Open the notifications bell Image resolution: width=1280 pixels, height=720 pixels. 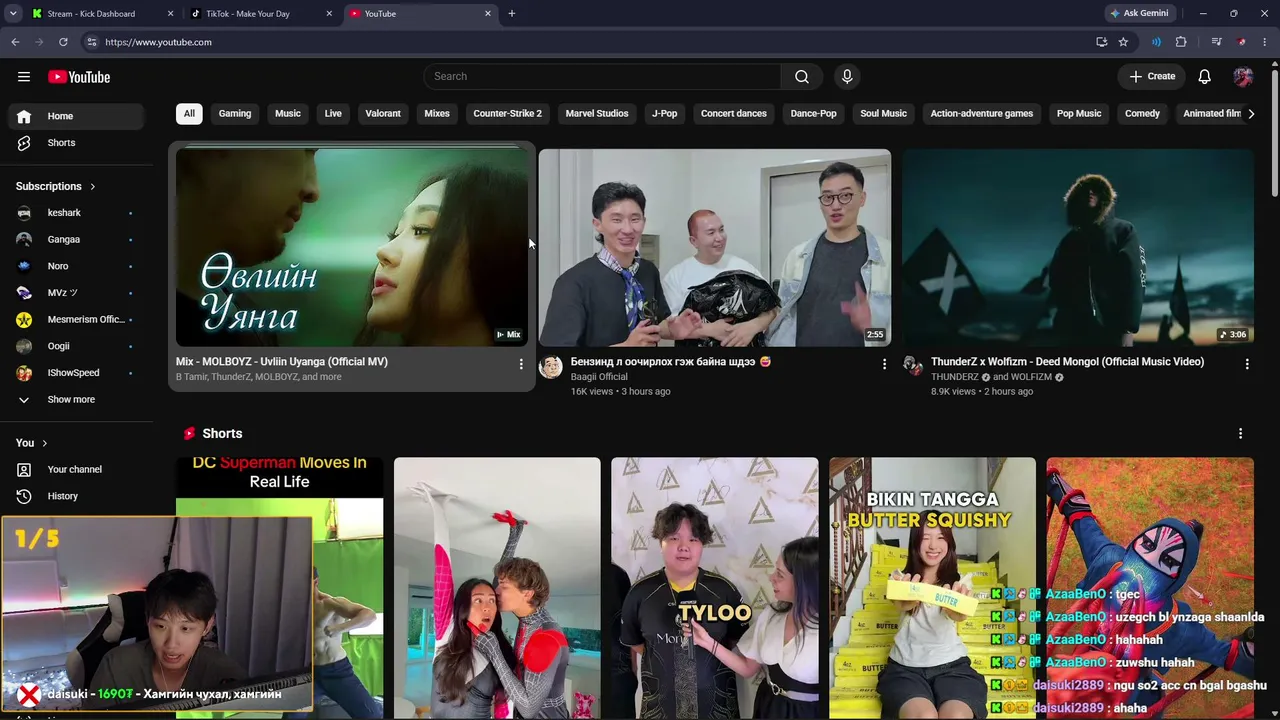click(1205, 77)
